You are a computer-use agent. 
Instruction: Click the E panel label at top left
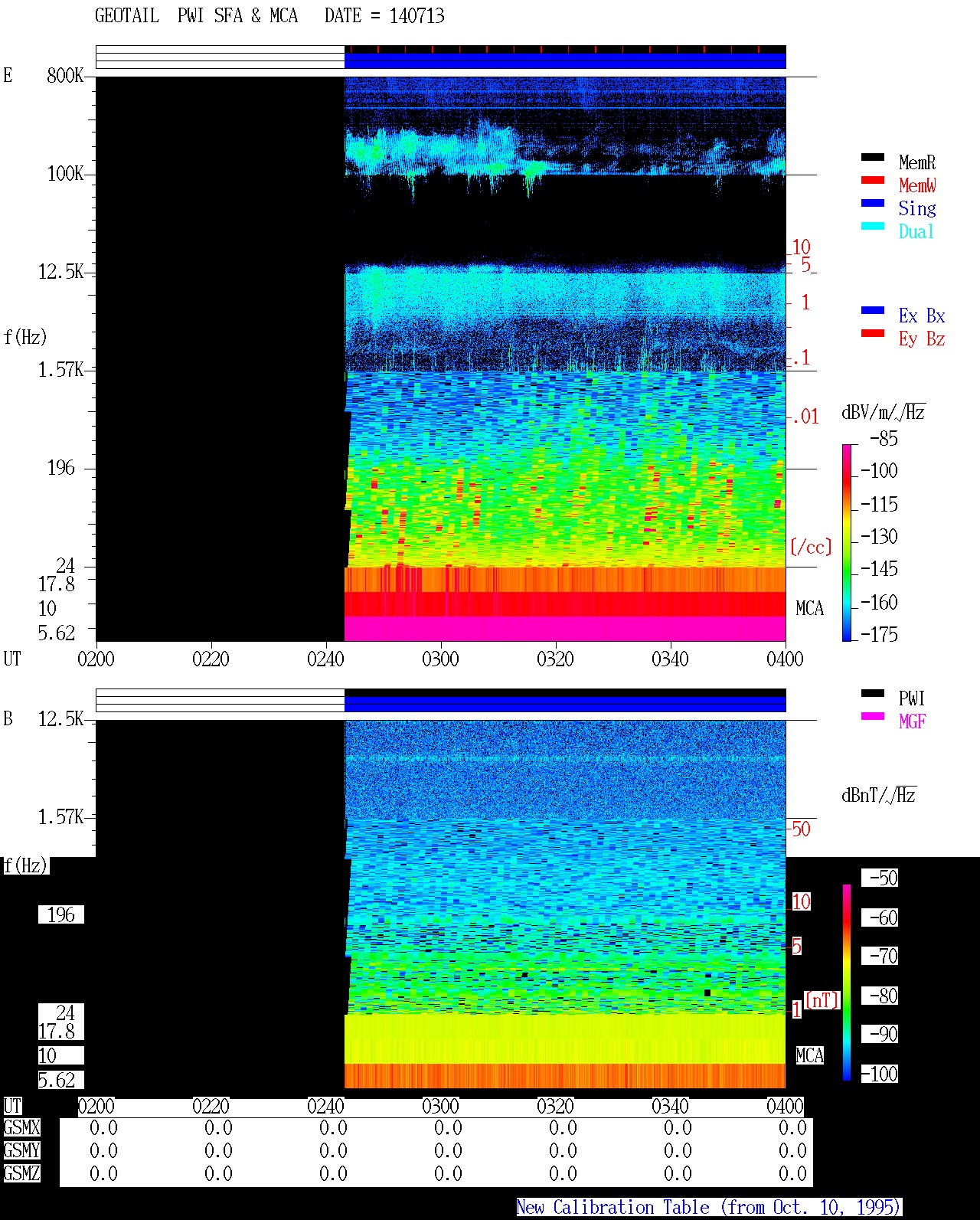coord(8,75)
